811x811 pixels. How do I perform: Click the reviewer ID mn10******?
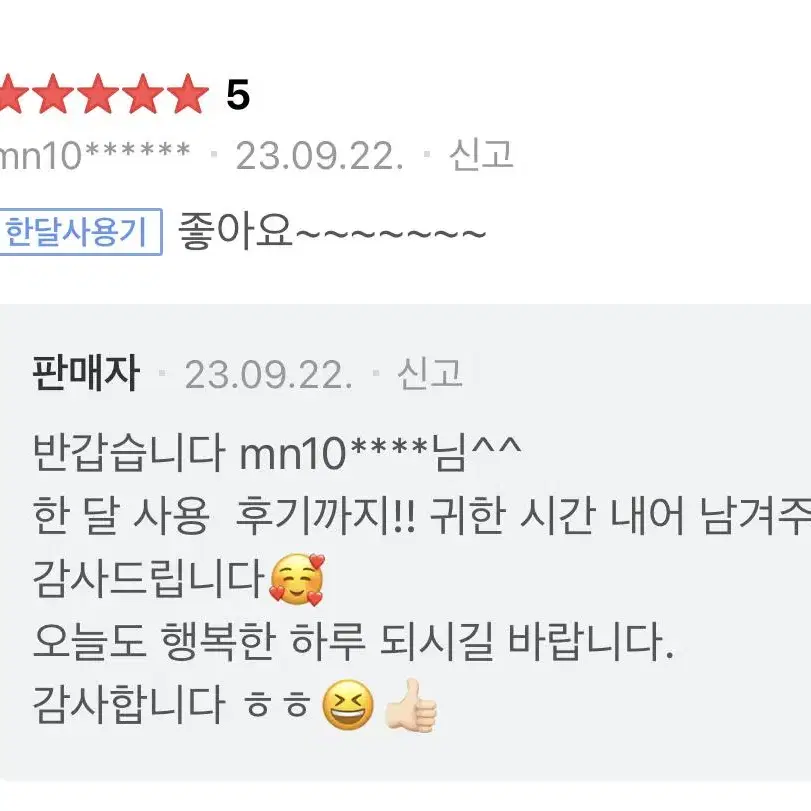(95, 155)
